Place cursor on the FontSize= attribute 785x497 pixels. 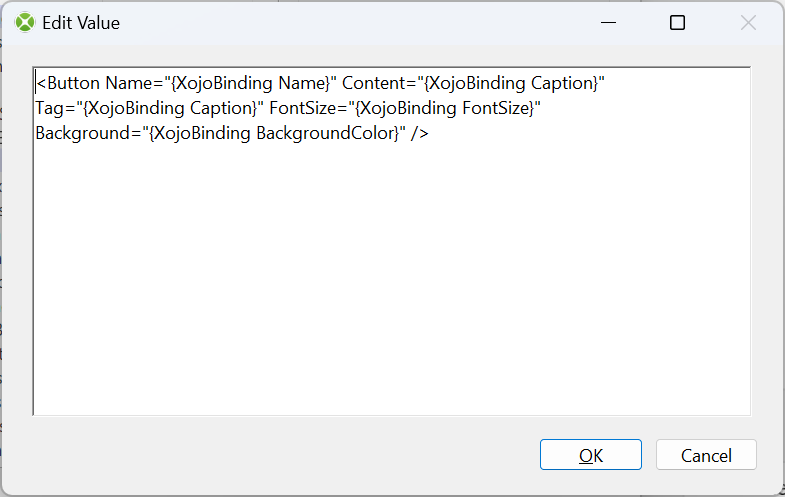pos(309,108)
